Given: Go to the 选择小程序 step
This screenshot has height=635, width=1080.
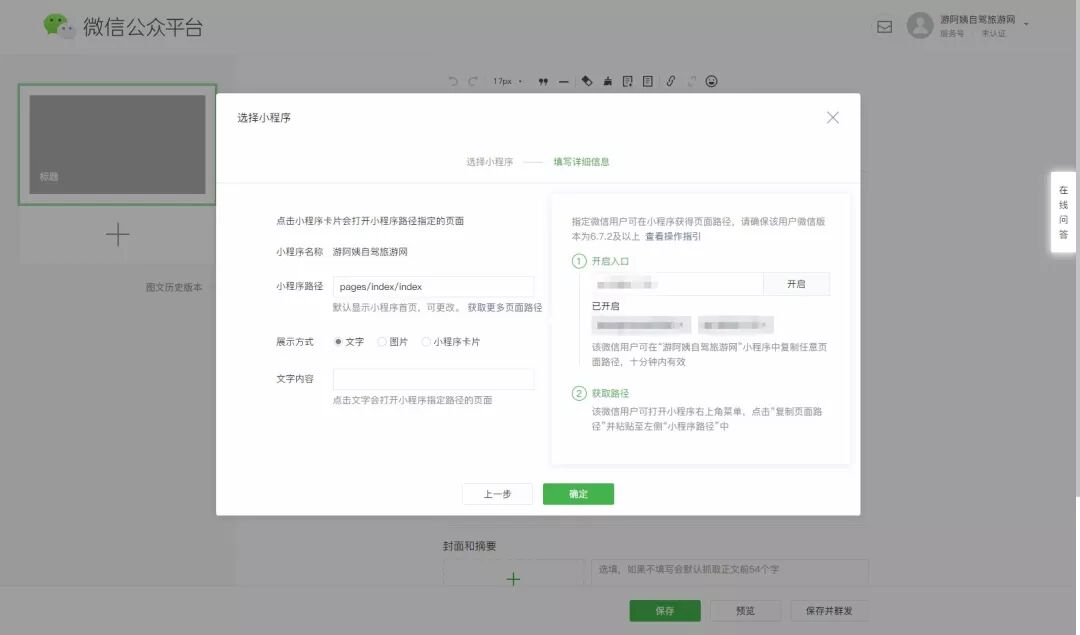Looking at the screenshot, I should tap(490, 162).
